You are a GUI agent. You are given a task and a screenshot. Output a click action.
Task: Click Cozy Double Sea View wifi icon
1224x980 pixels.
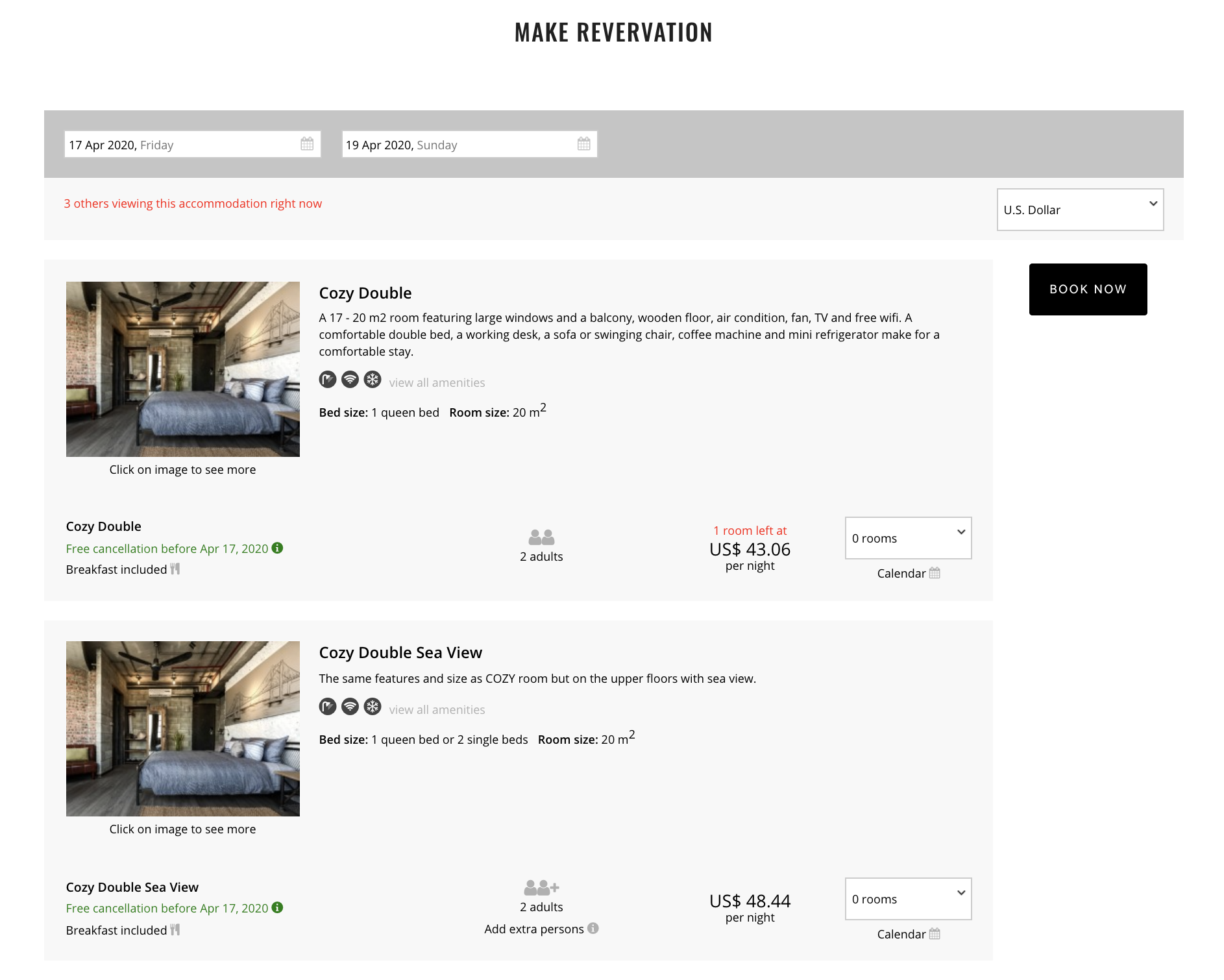pyautogui.click(x=350, y=707)
